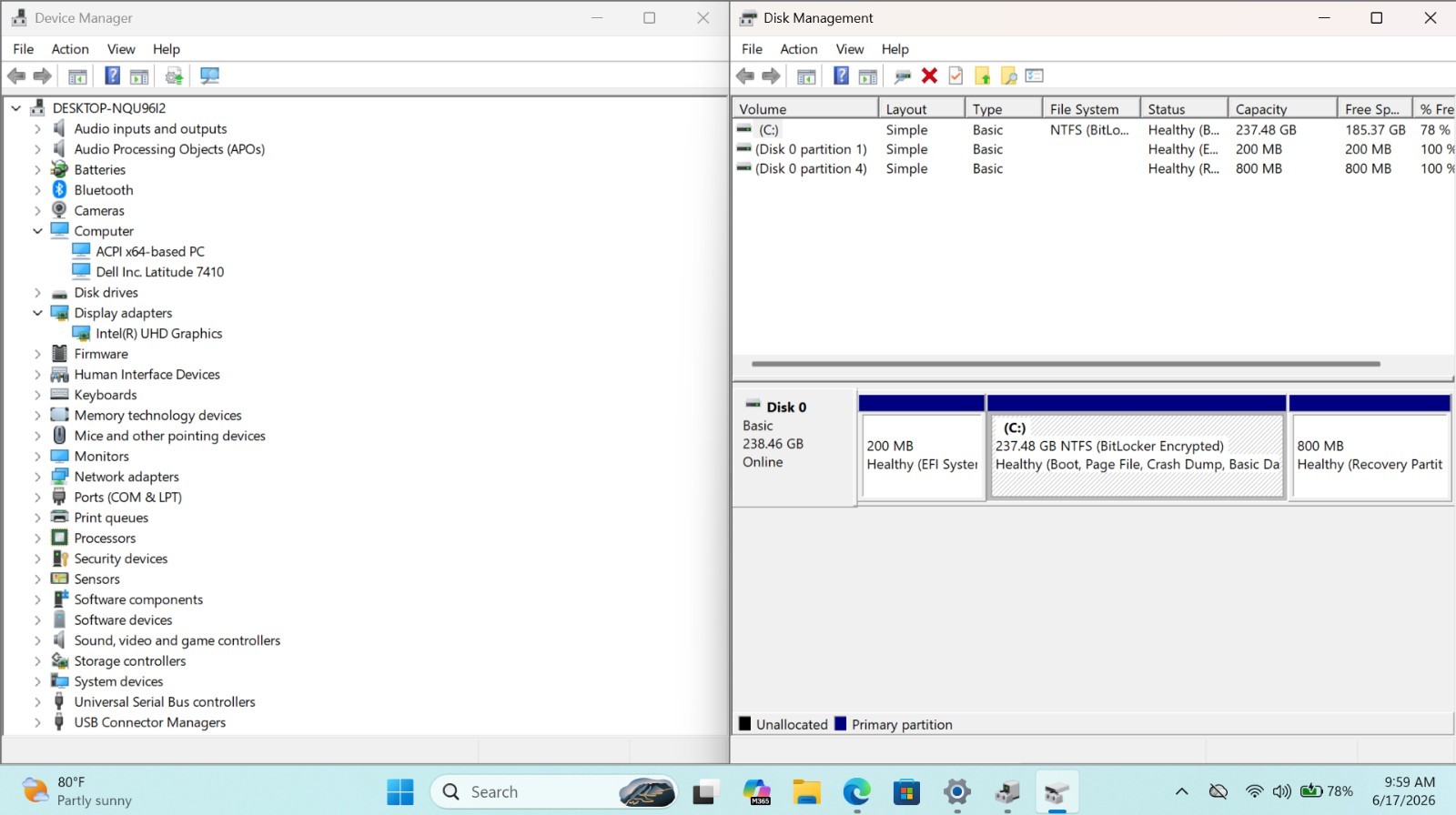Expand the Network adapters node
The height and width of the screenshot is (815, 1456).
[x=37, y=477]
